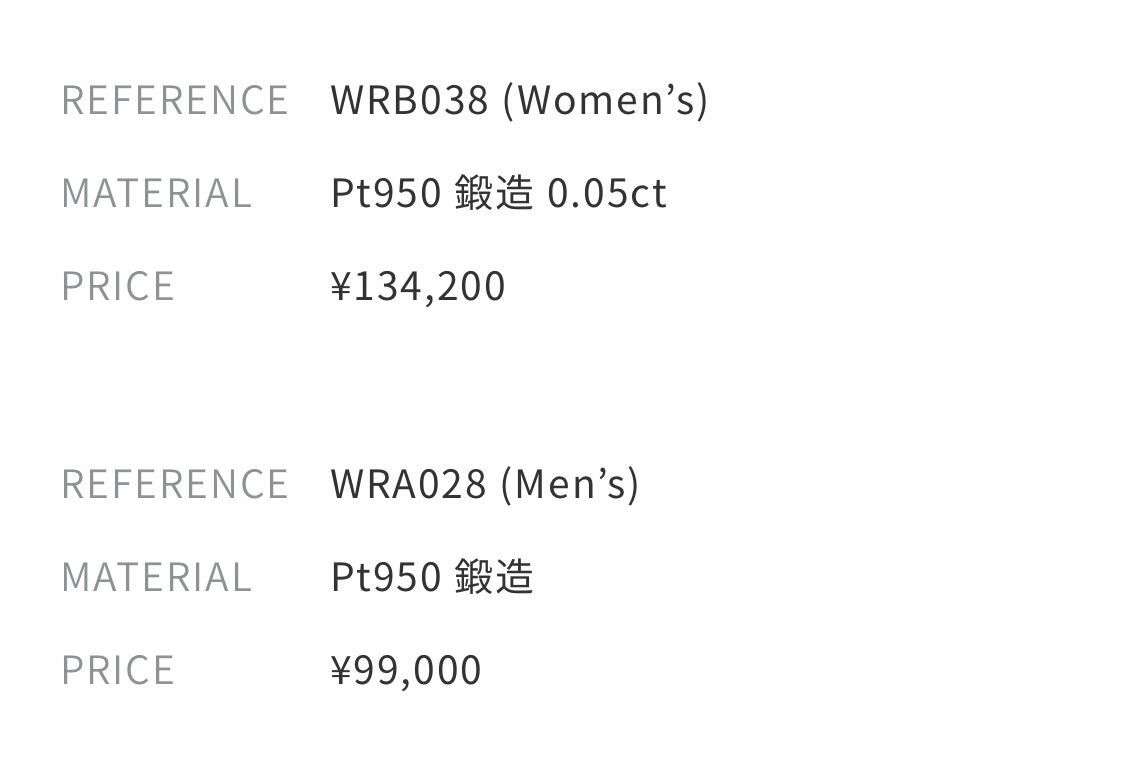Click Pt950 in the men's material row

tap(386, 577)
